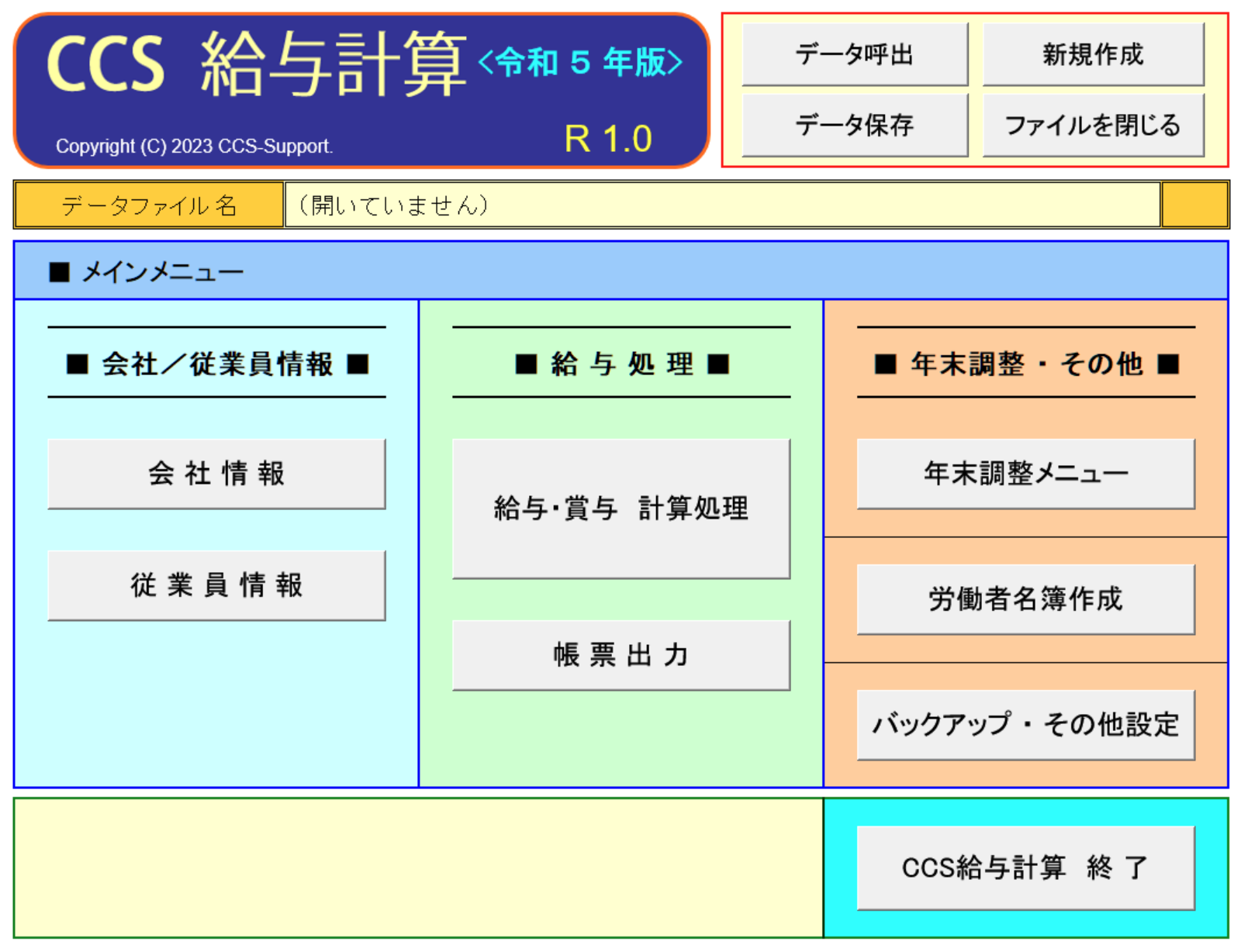This screenshot has height=952, width=1241.
Task: Open the 会社情報 screen
Action: (216, 474)
